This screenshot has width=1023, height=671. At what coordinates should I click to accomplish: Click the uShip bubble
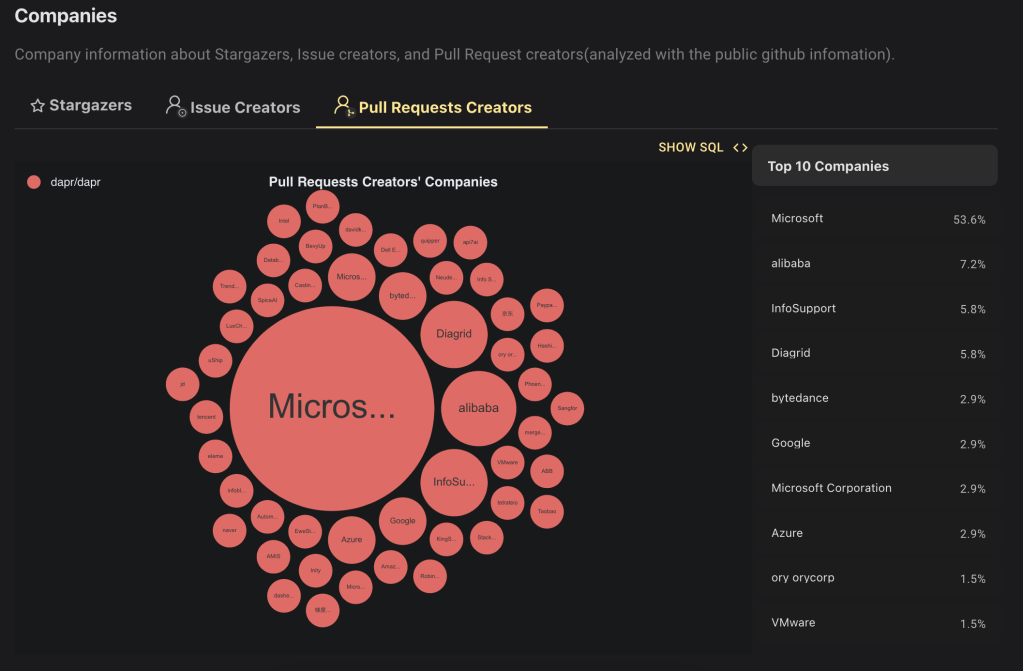(x=215, y=360)
